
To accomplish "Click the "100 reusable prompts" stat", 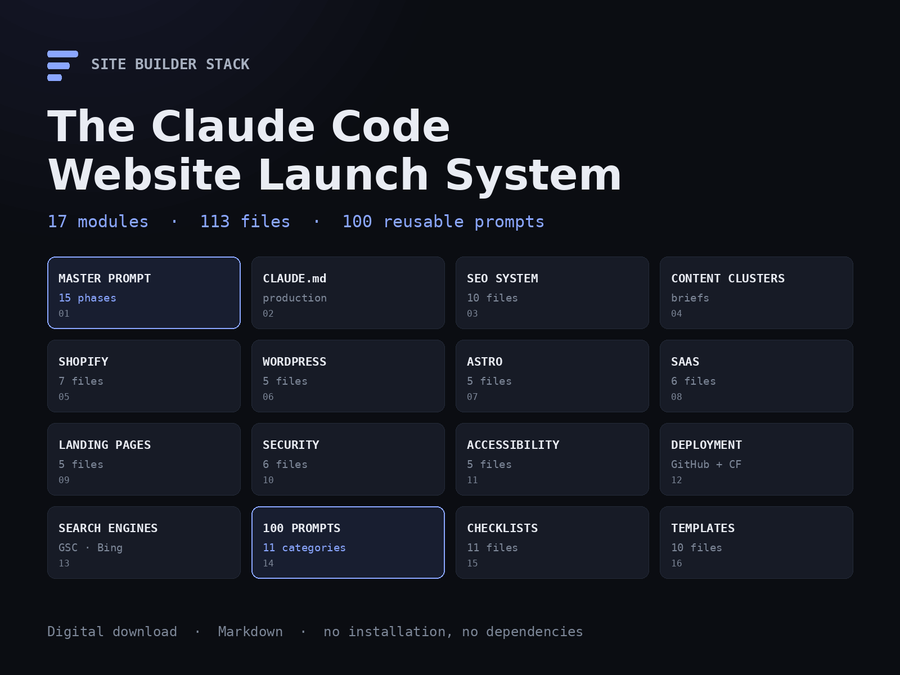I will click(443, 222).
